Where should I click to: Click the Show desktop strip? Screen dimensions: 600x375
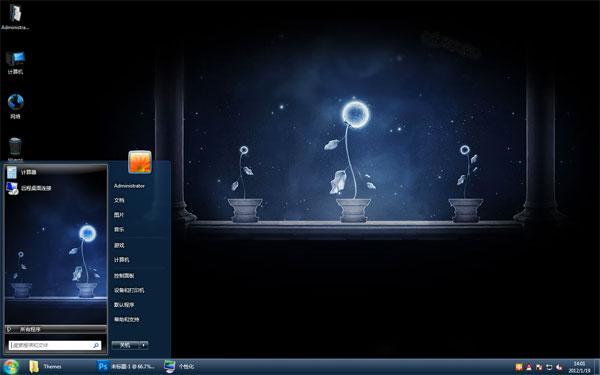coord(597,367)
